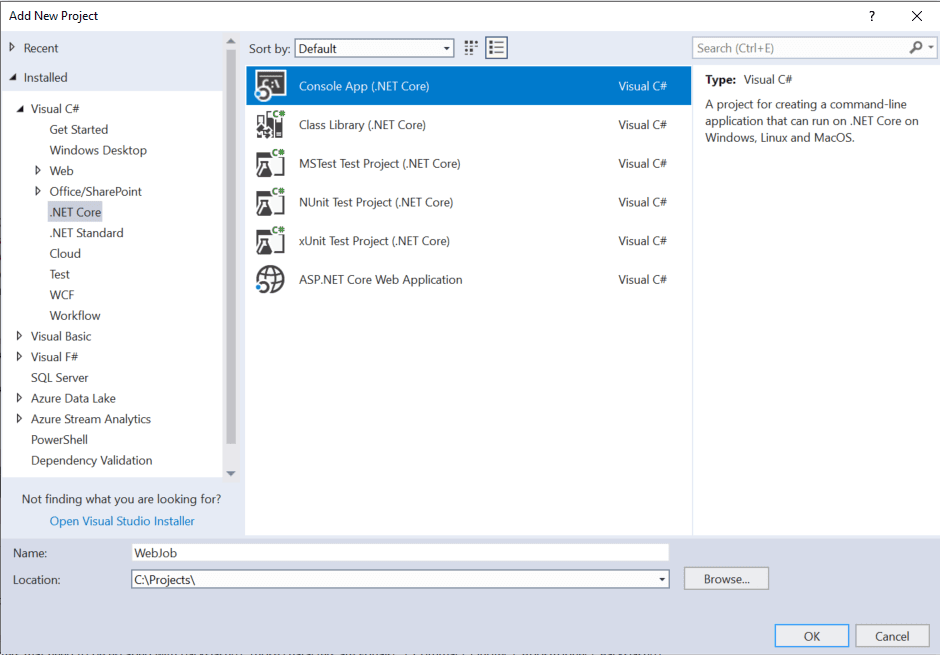Expand the Recent section
The height and width of the screenshot is (655, 940).
[12, 47]
